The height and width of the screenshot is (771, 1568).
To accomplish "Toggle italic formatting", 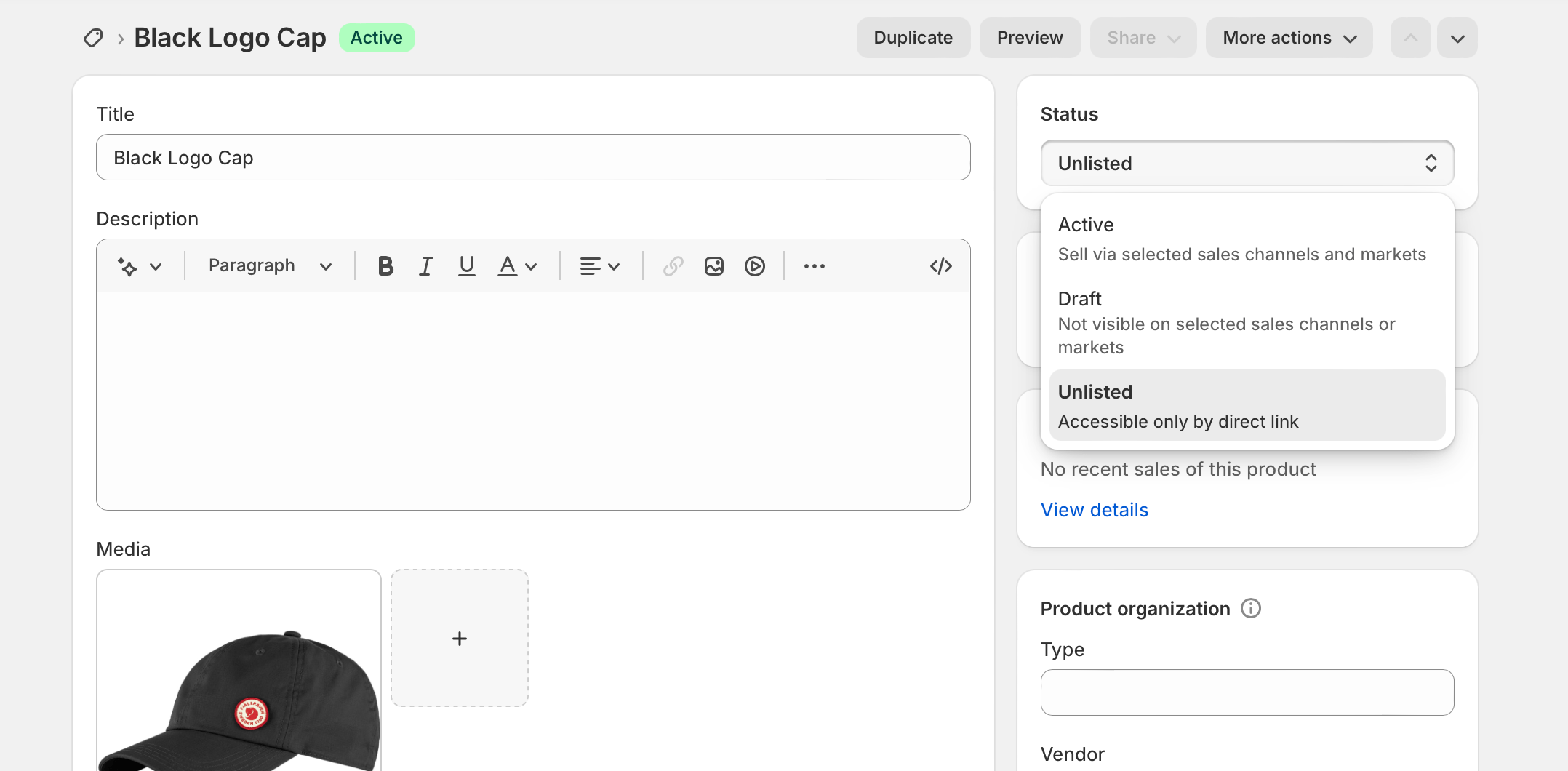I will 426,266.
